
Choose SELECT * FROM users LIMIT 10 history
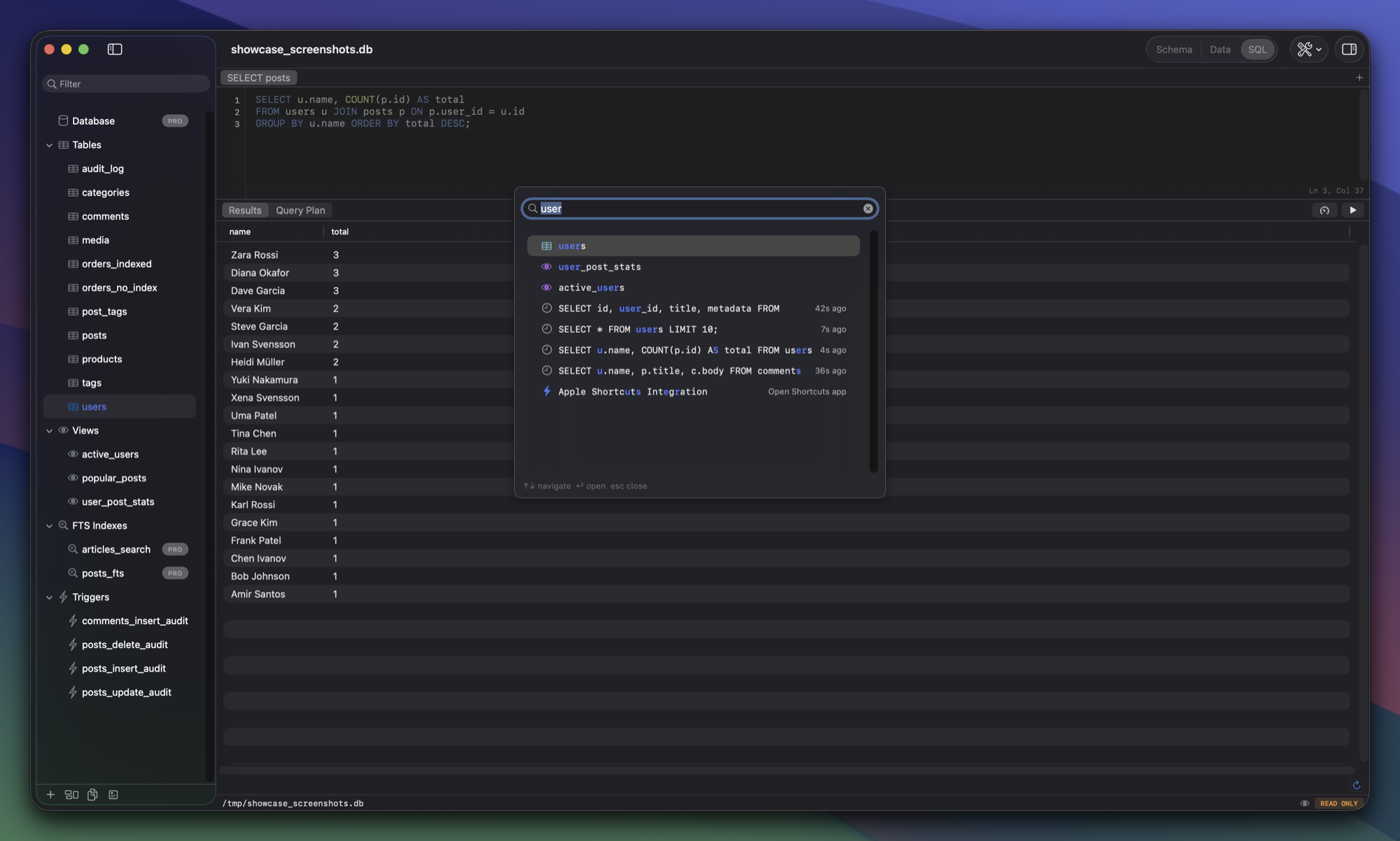click(x=693, y=329)
